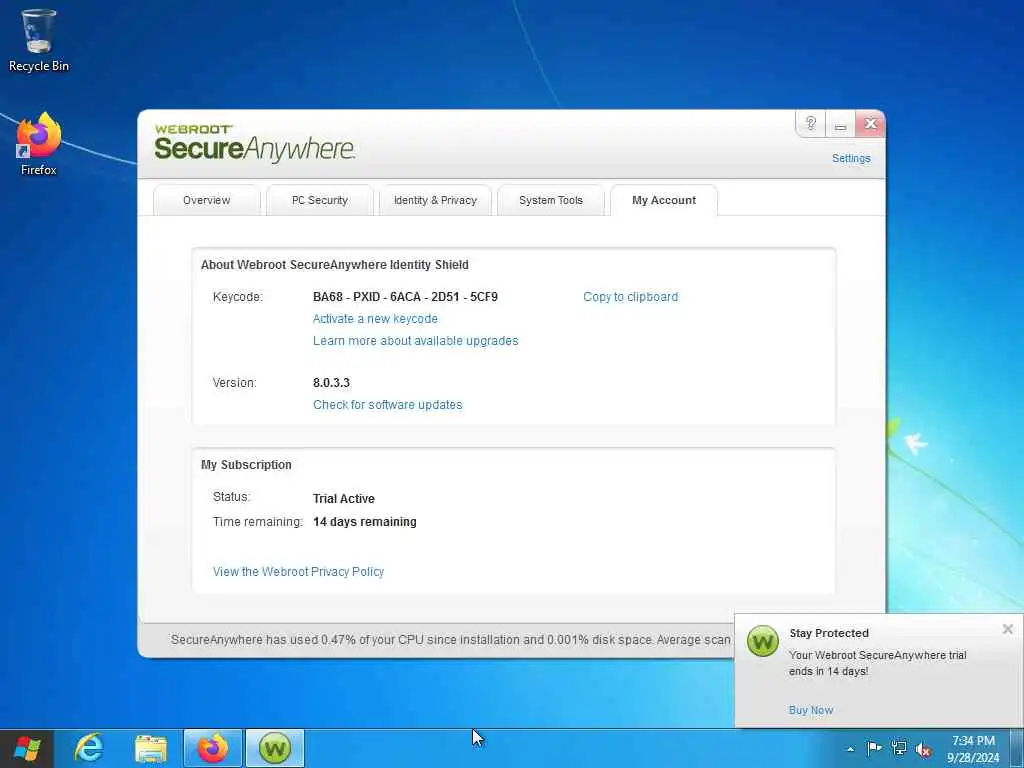Copy keycode to clipboard link
The image size is (1024, 768).
coord(630,297)
